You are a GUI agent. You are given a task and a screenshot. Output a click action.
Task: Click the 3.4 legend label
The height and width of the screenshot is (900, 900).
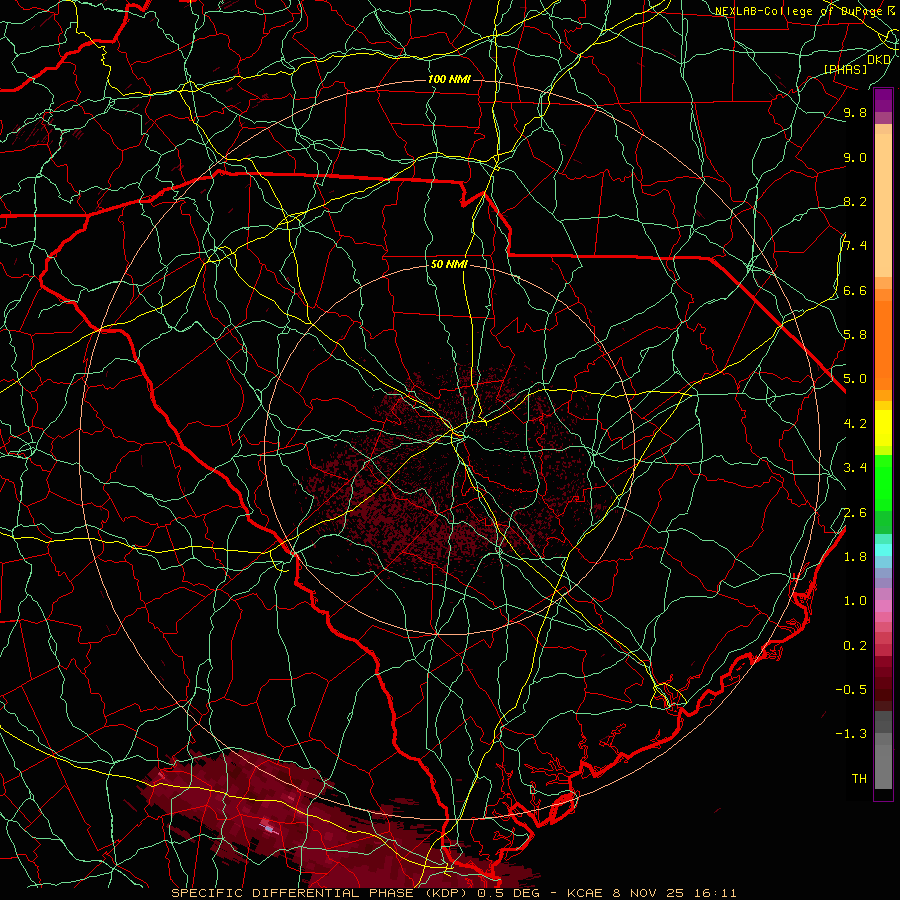click(855, 467)
